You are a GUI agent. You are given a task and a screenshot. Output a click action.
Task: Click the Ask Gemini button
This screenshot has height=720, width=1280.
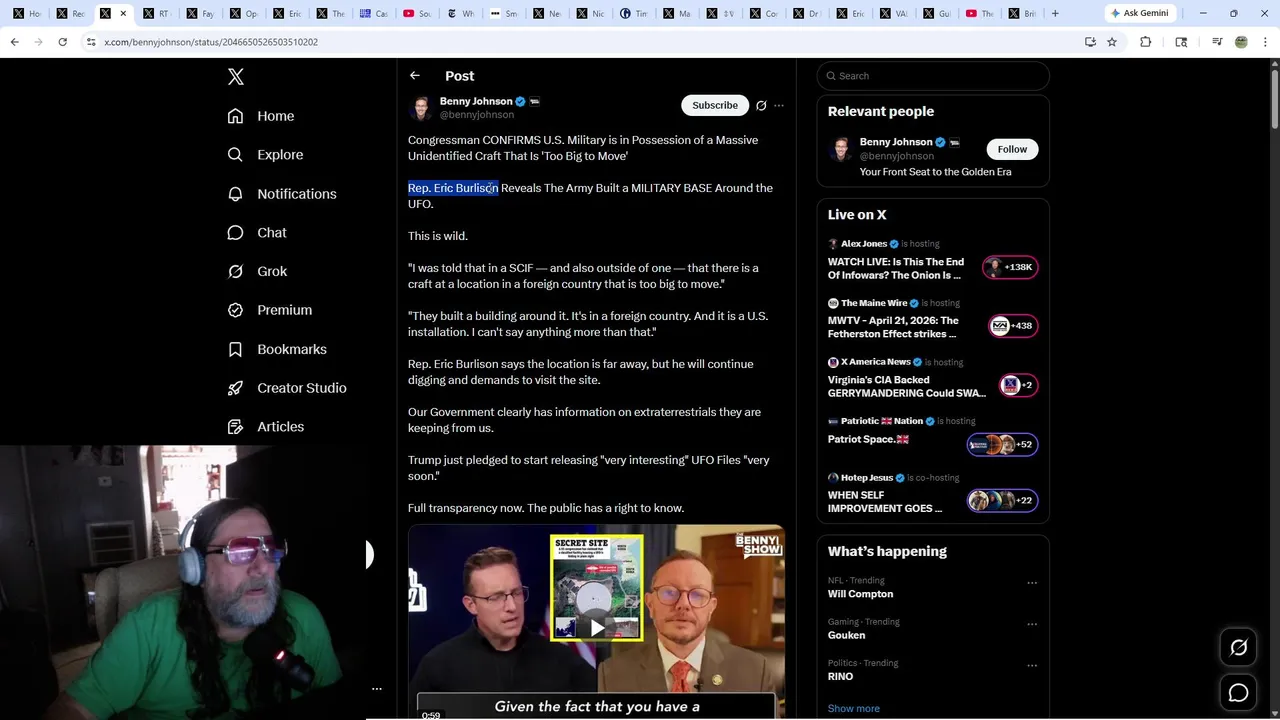click(1139, 13)
